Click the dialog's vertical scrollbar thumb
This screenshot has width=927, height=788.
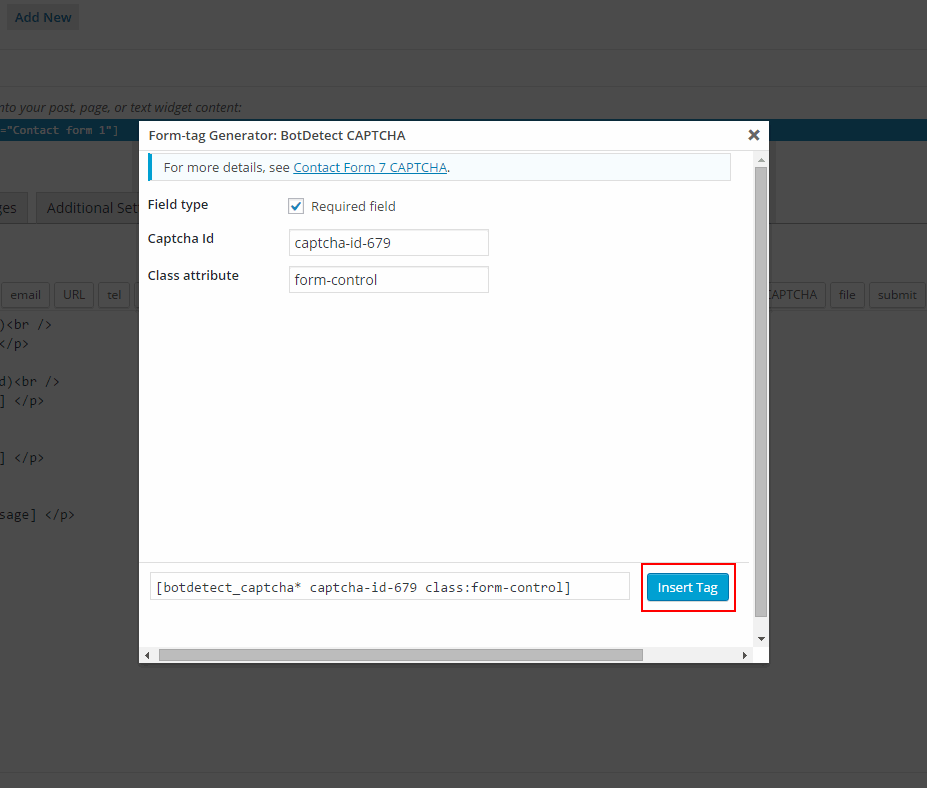pyautogui.click(x=761, y=390)
